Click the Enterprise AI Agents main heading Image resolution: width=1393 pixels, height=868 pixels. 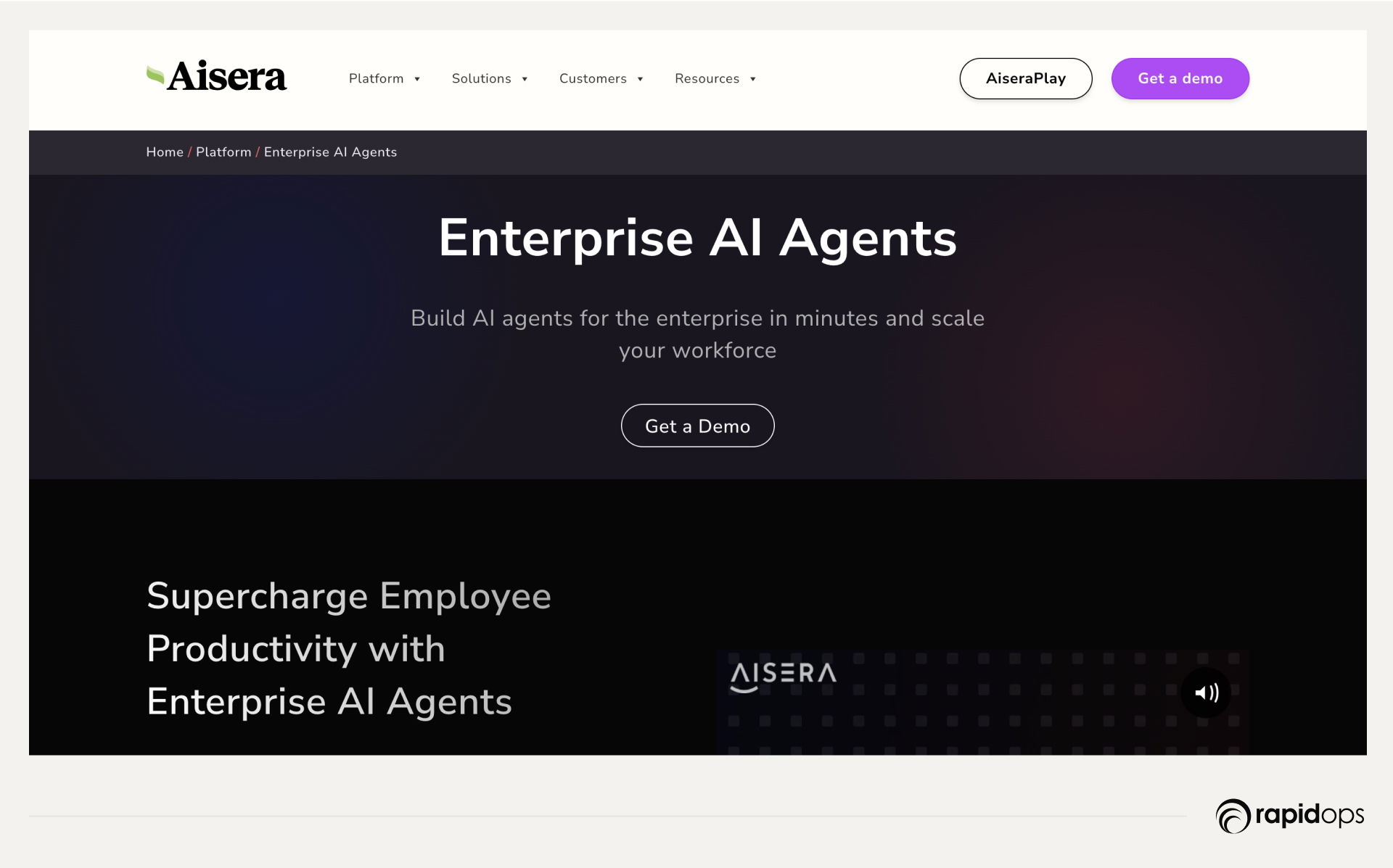697,239
